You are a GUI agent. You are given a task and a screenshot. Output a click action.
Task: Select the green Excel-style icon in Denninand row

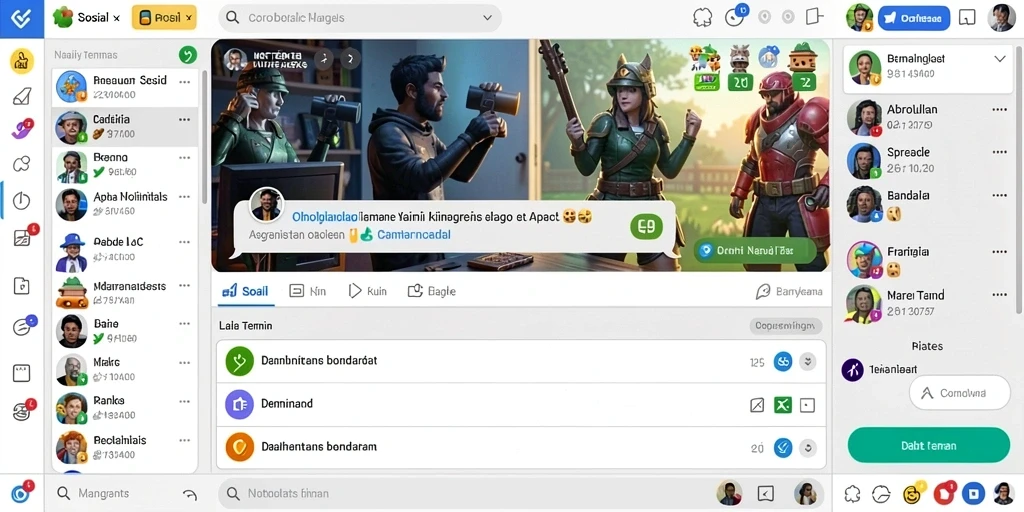click(782, 405)
